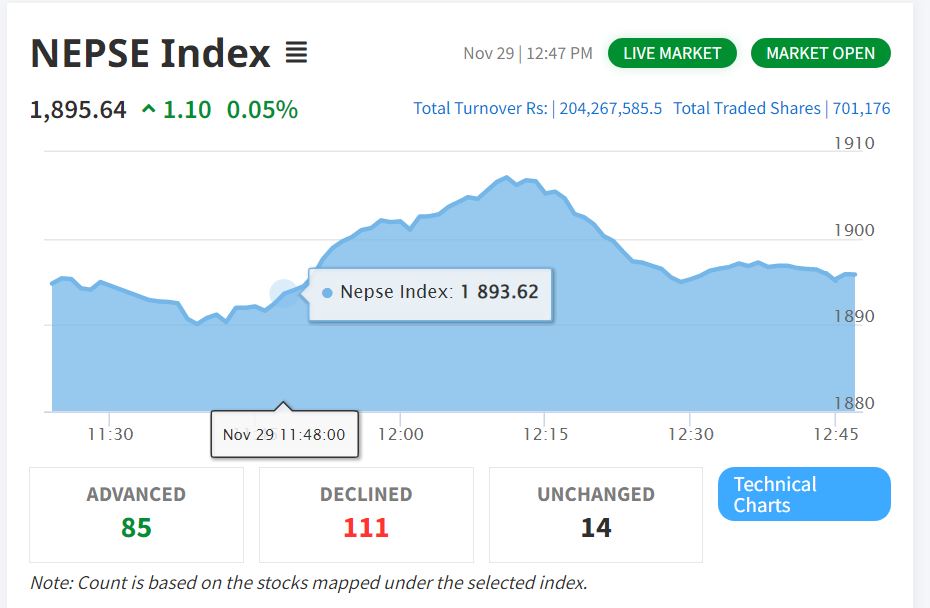Click the Nov 29 11:48:00 date tooltip
This screenshot has width=930, height=608.
284,434
